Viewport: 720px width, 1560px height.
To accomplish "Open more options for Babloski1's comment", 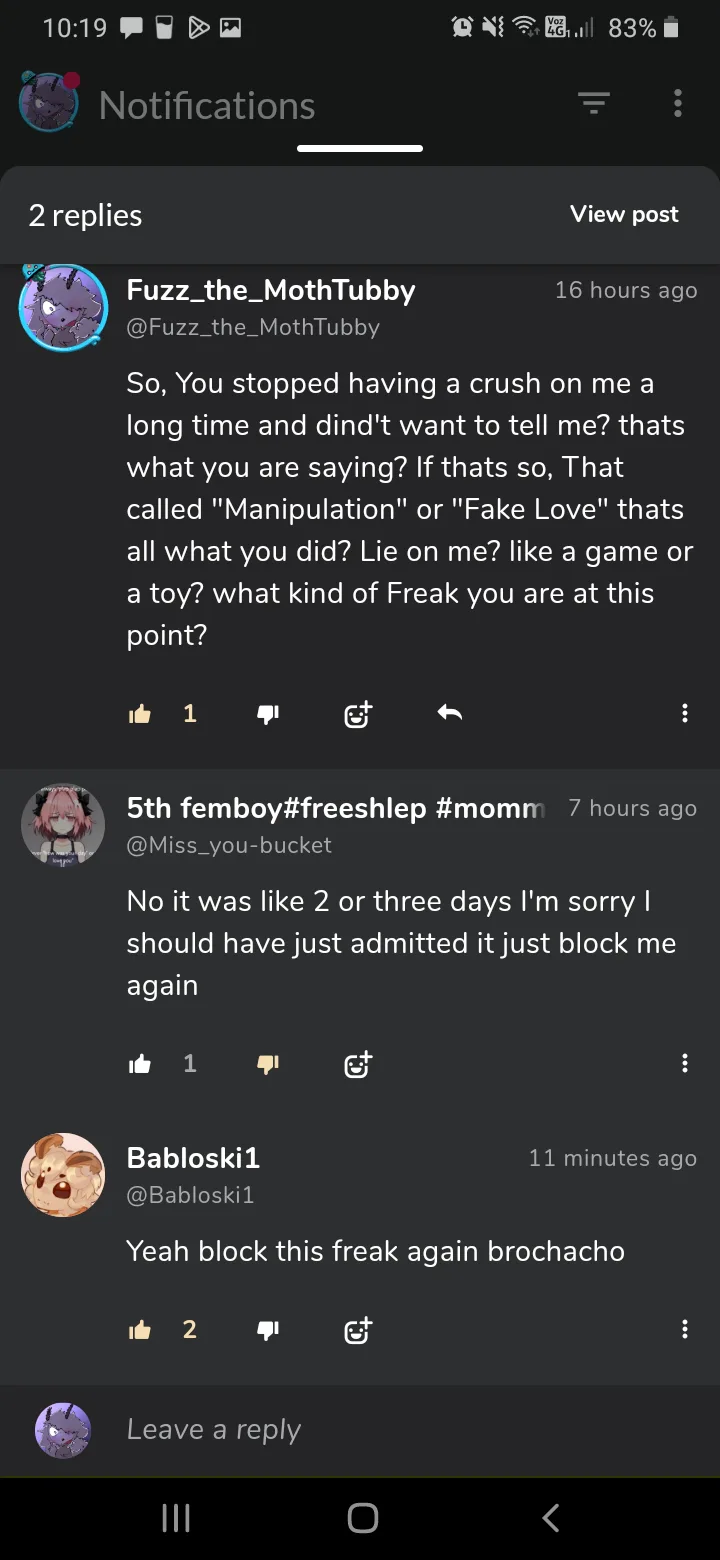I will coord(684,1329).
